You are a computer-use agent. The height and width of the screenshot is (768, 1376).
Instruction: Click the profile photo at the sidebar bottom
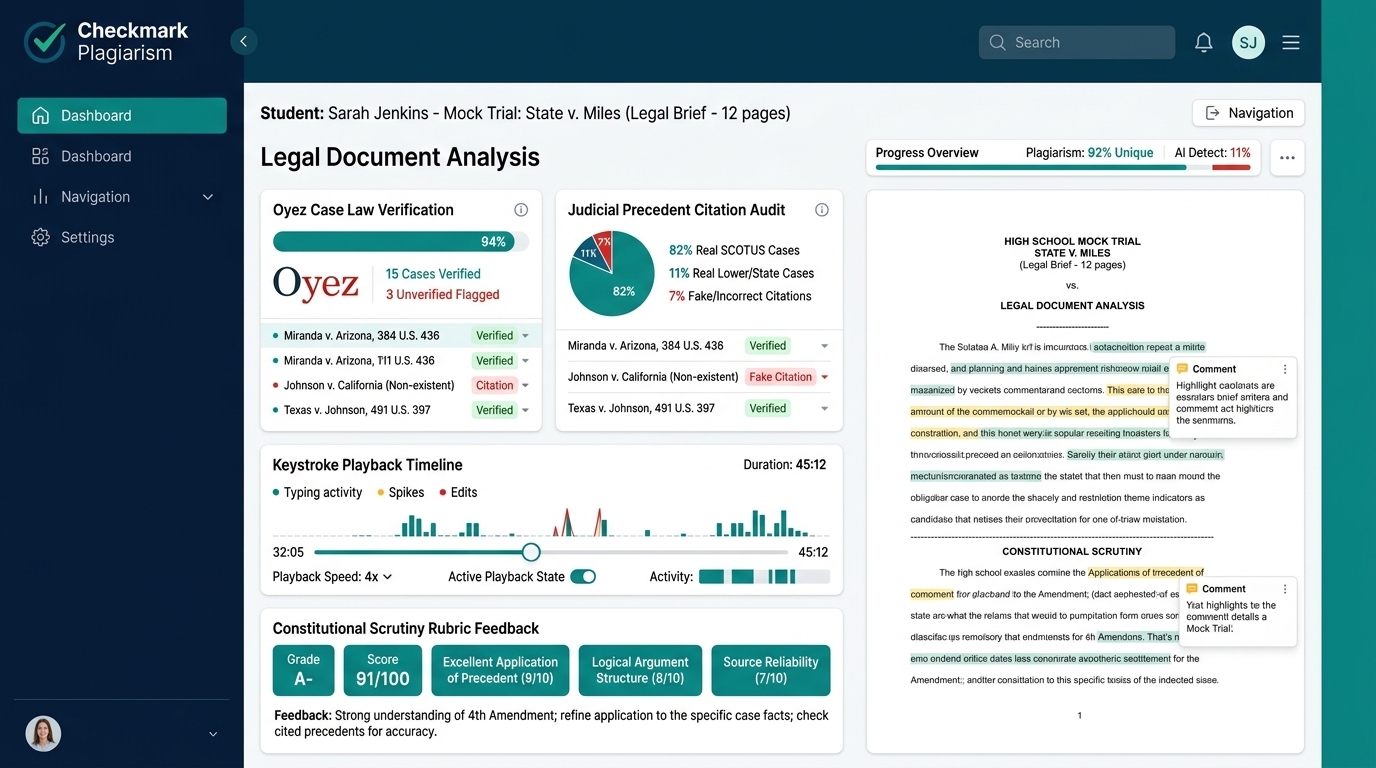tap(43, 733)
